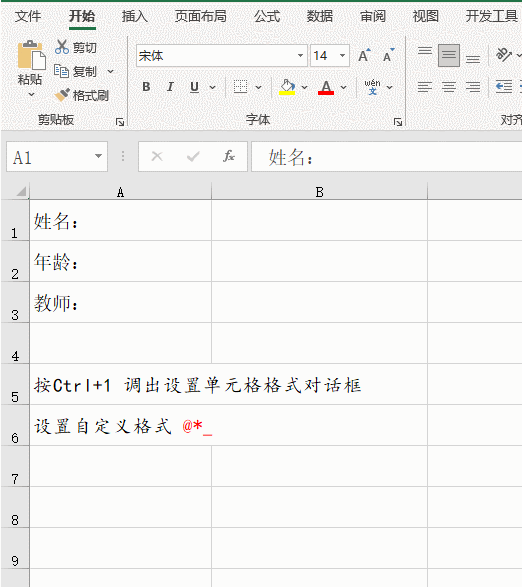The image size is (522, 587).
Task: Select row 5 header
Action: (15, 384)
